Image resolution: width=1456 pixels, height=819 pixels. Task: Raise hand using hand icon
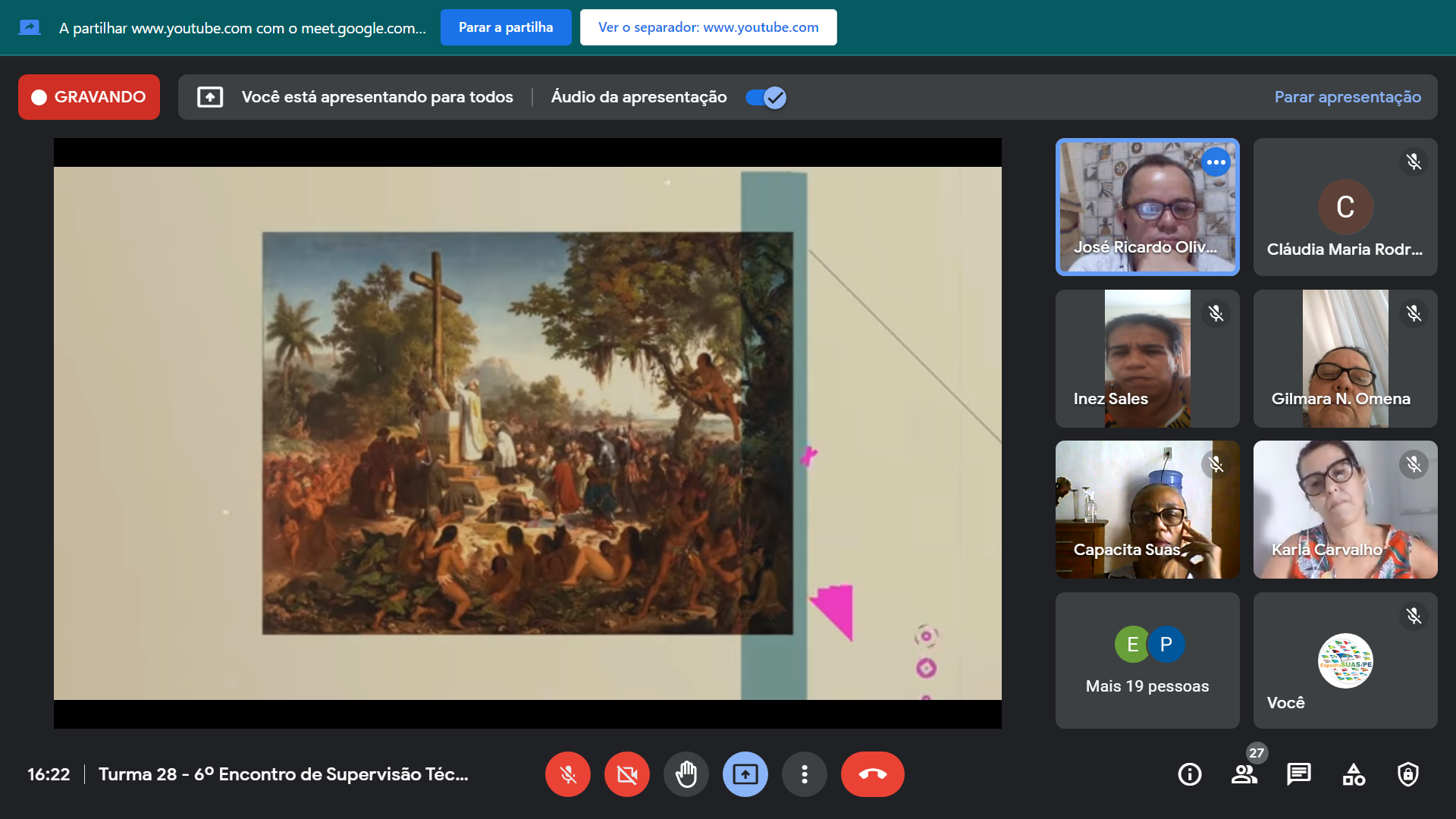pyautogui.click(x=686, y=774)
